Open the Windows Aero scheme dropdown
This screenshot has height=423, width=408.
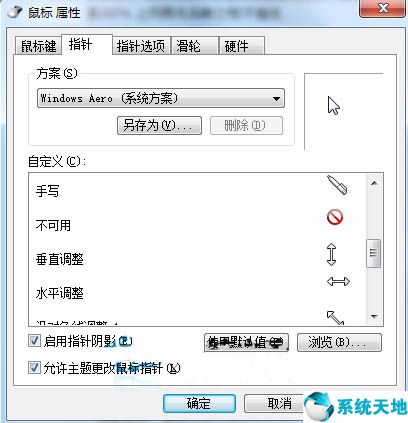click(161, 98)
